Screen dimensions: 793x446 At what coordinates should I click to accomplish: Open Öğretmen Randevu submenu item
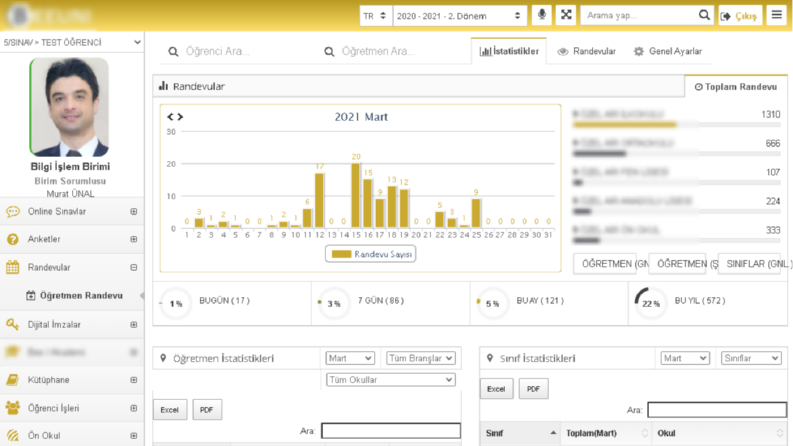pyautogui.click(x=72, y=295)
